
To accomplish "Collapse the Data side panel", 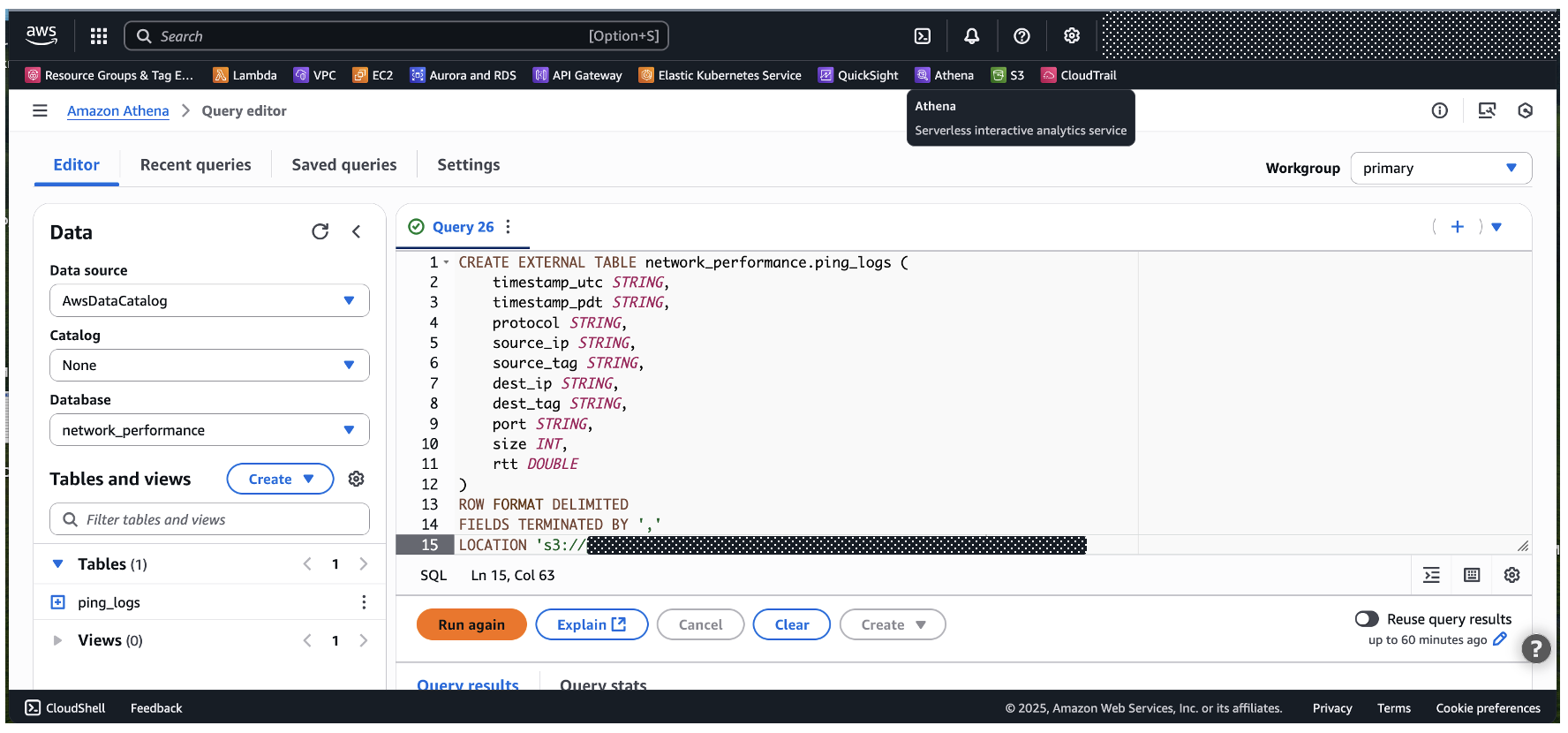I will (x=357, y=231).
